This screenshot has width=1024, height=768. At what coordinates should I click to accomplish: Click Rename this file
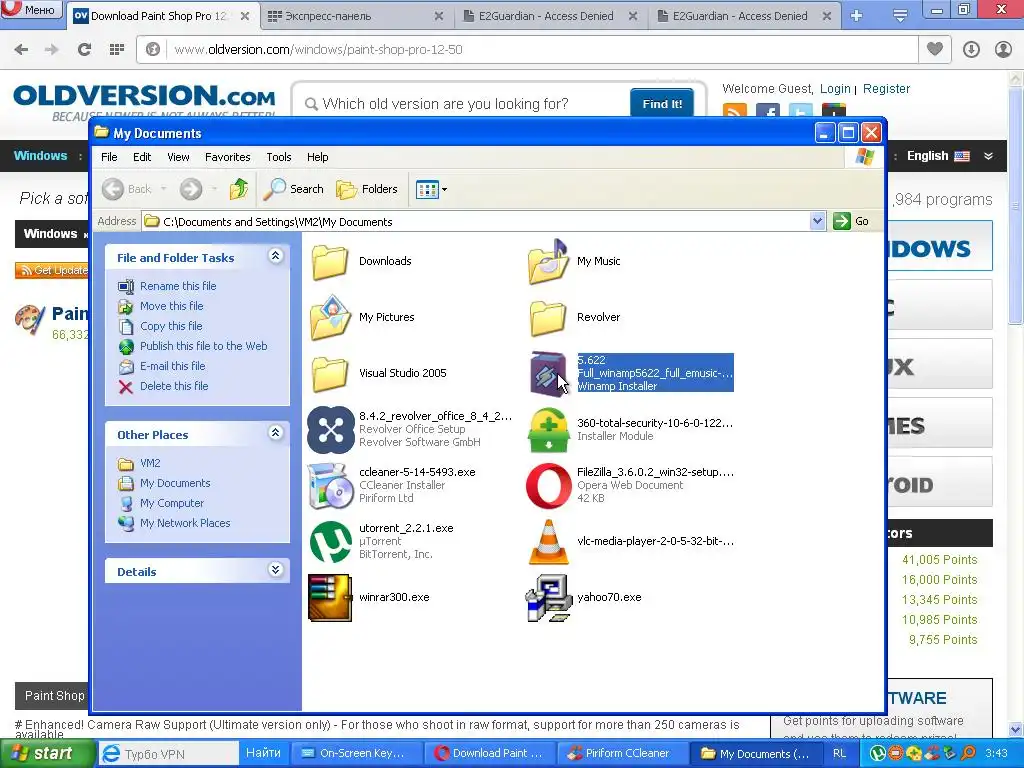(178, 286)
